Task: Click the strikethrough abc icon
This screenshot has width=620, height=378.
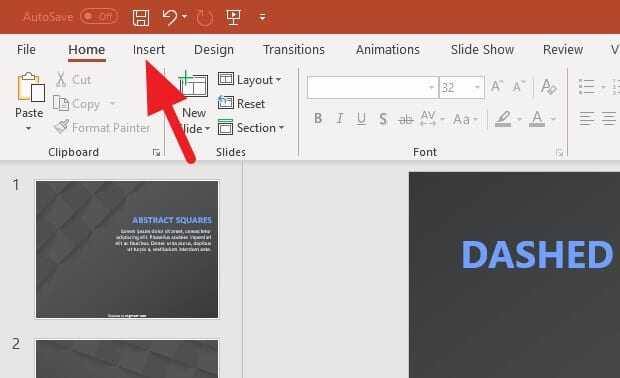Action: click(406, 119)
